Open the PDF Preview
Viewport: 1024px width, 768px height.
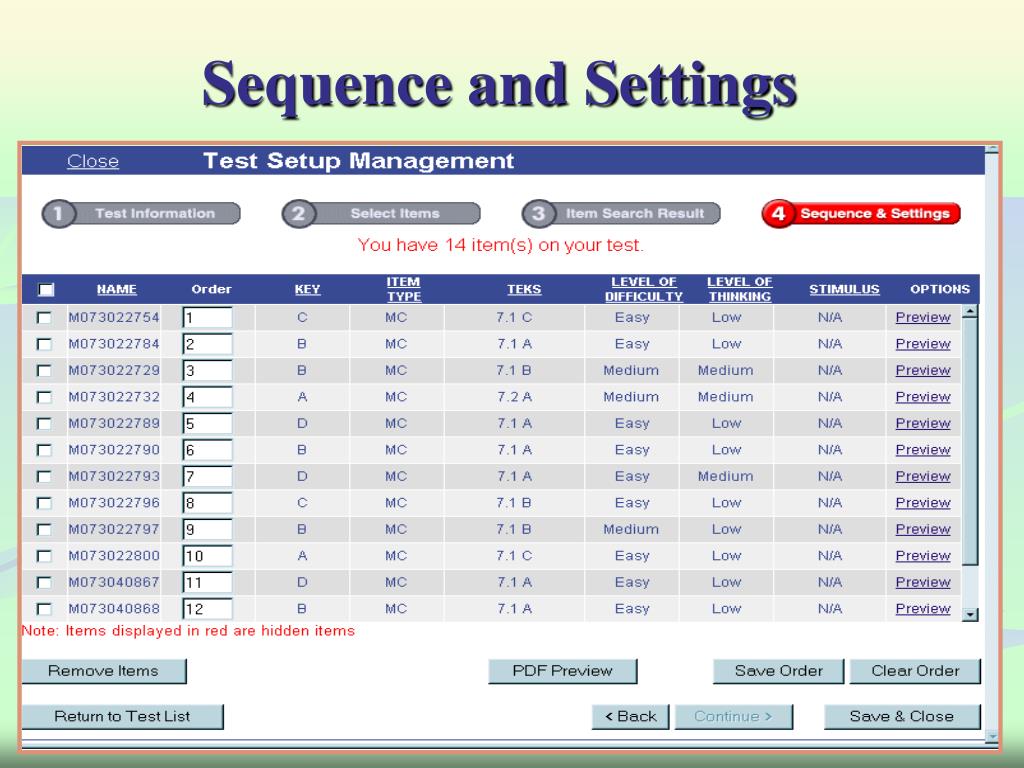point(562,671)
